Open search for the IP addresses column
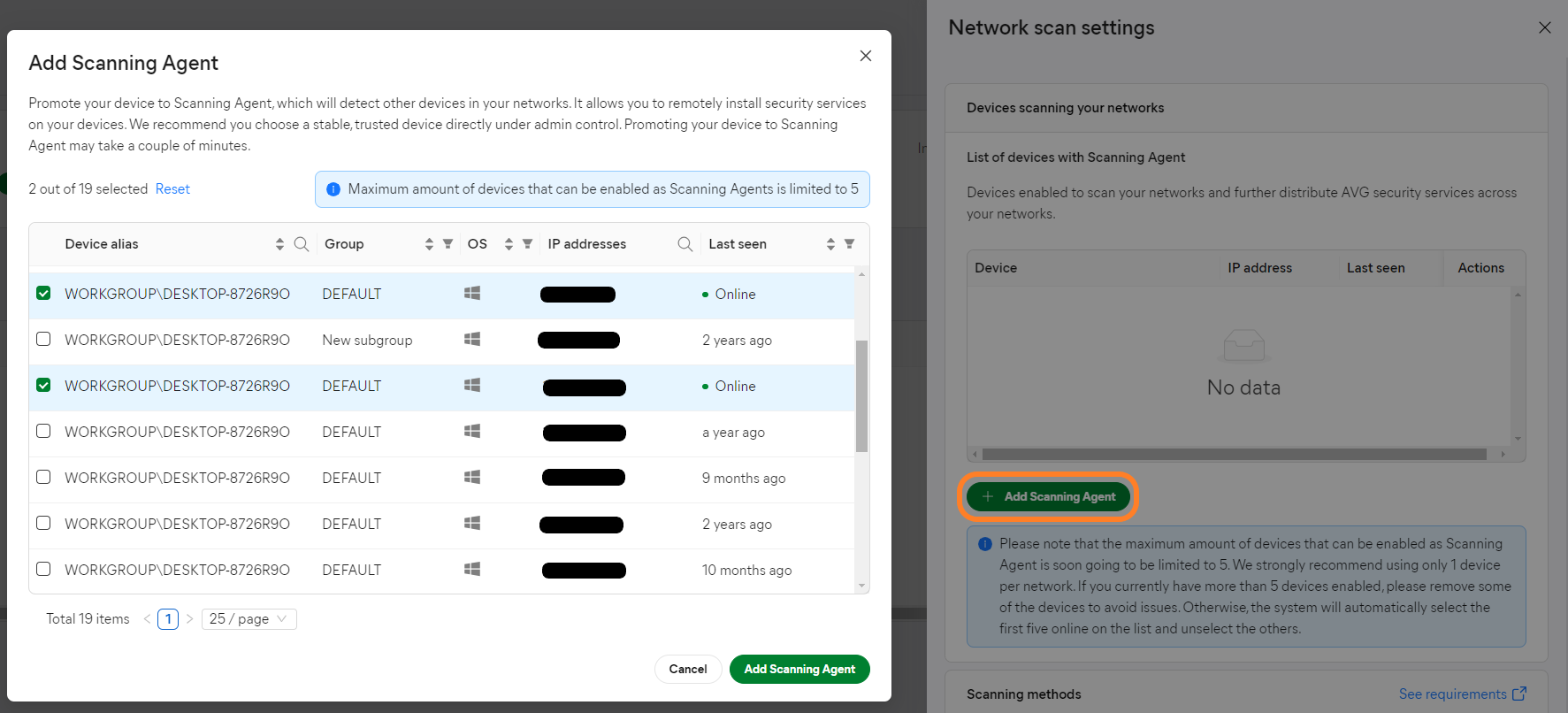The image size is (1568, 713). click(685, 243)
